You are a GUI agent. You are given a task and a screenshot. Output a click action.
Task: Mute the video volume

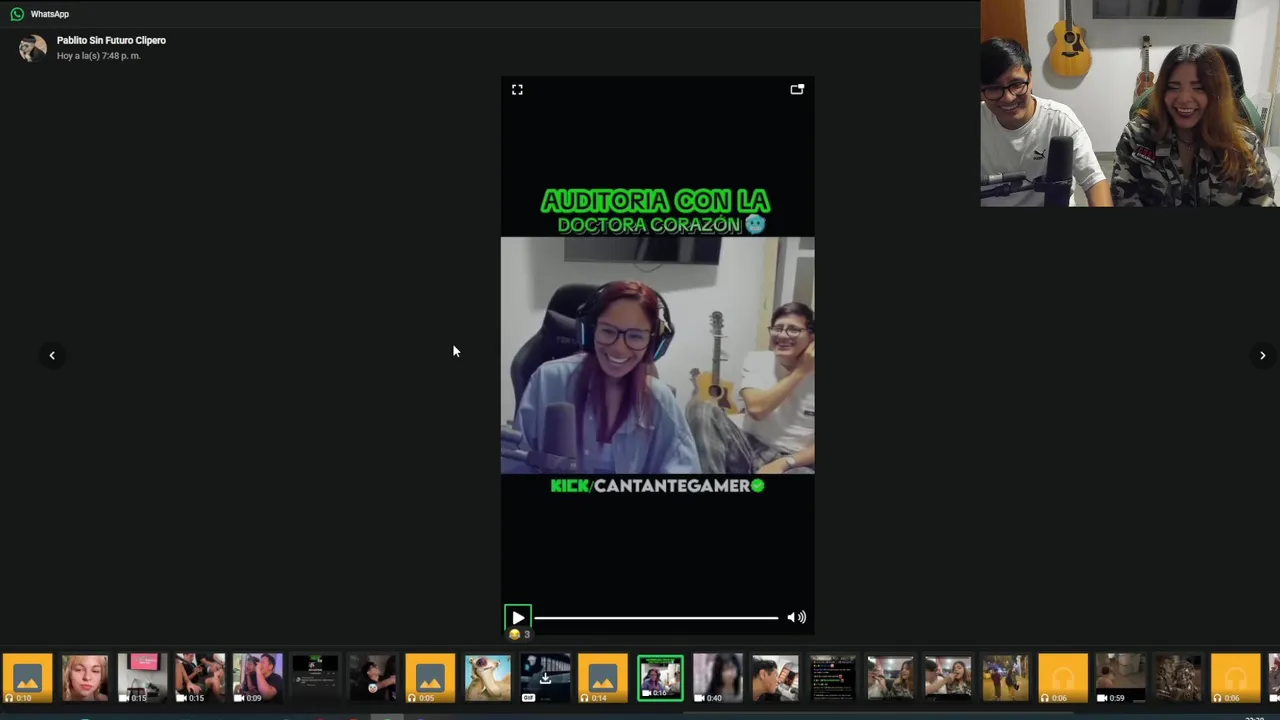(x=796, y=617)
